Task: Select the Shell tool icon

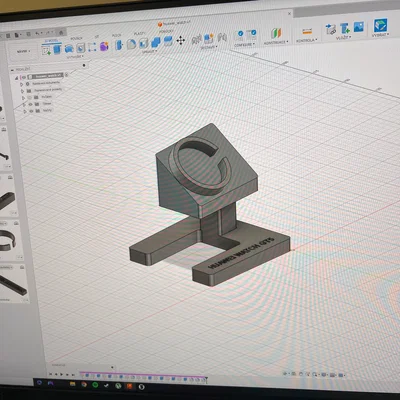Action: click(144, 43)
